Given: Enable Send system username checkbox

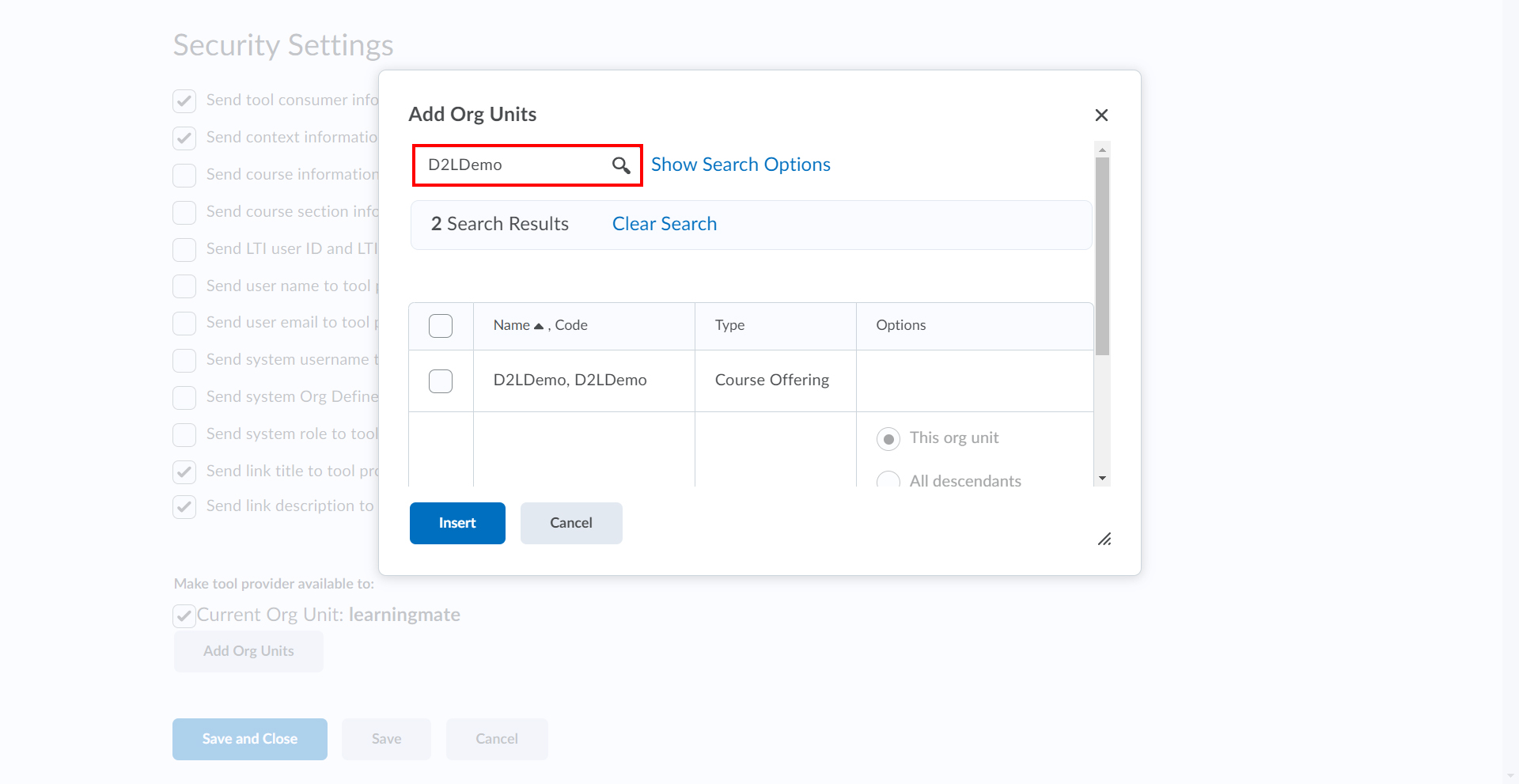Looking at the screenshot, I should pos(184,361).
